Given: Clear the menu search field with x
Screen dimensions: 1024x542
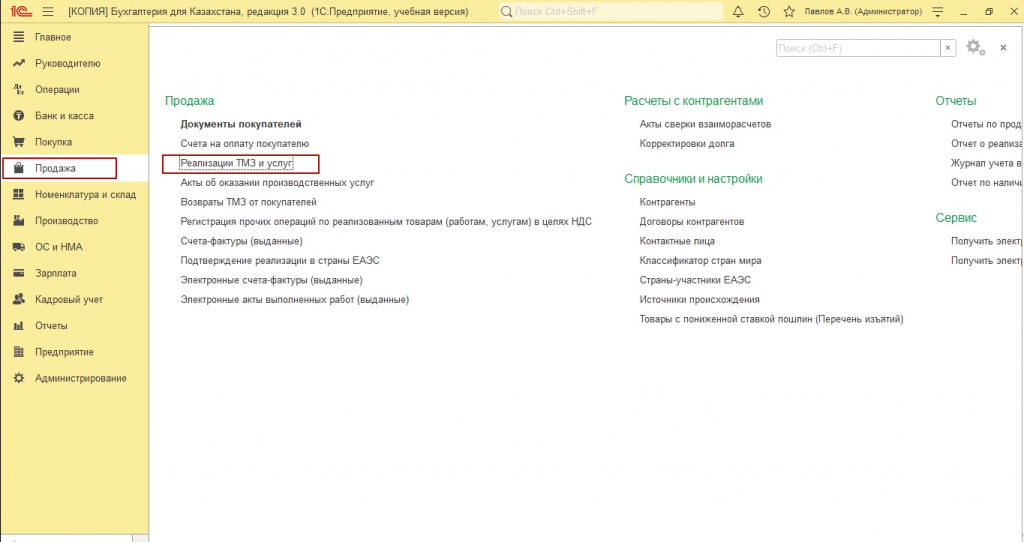Looking at the screenshot, I should point(948,48).
